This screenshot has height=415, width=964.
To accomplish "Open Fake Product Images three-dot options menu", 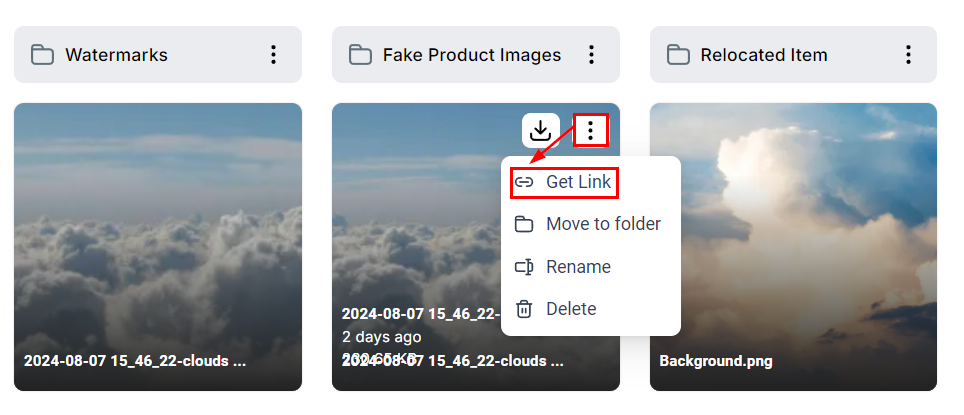I will [591, 55].
